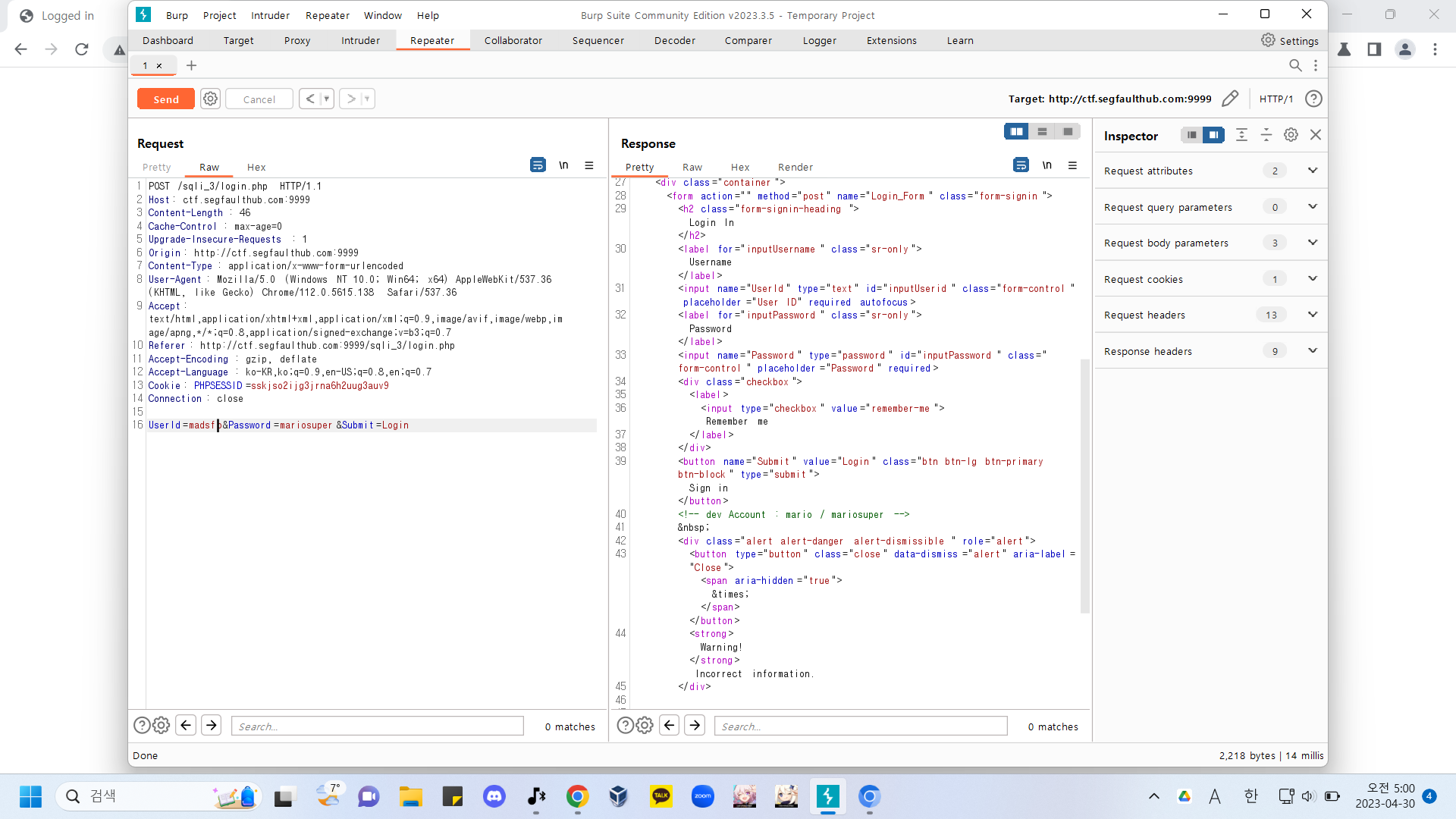
Task: Switch to side-by-side response layout
Action: 1016,132
